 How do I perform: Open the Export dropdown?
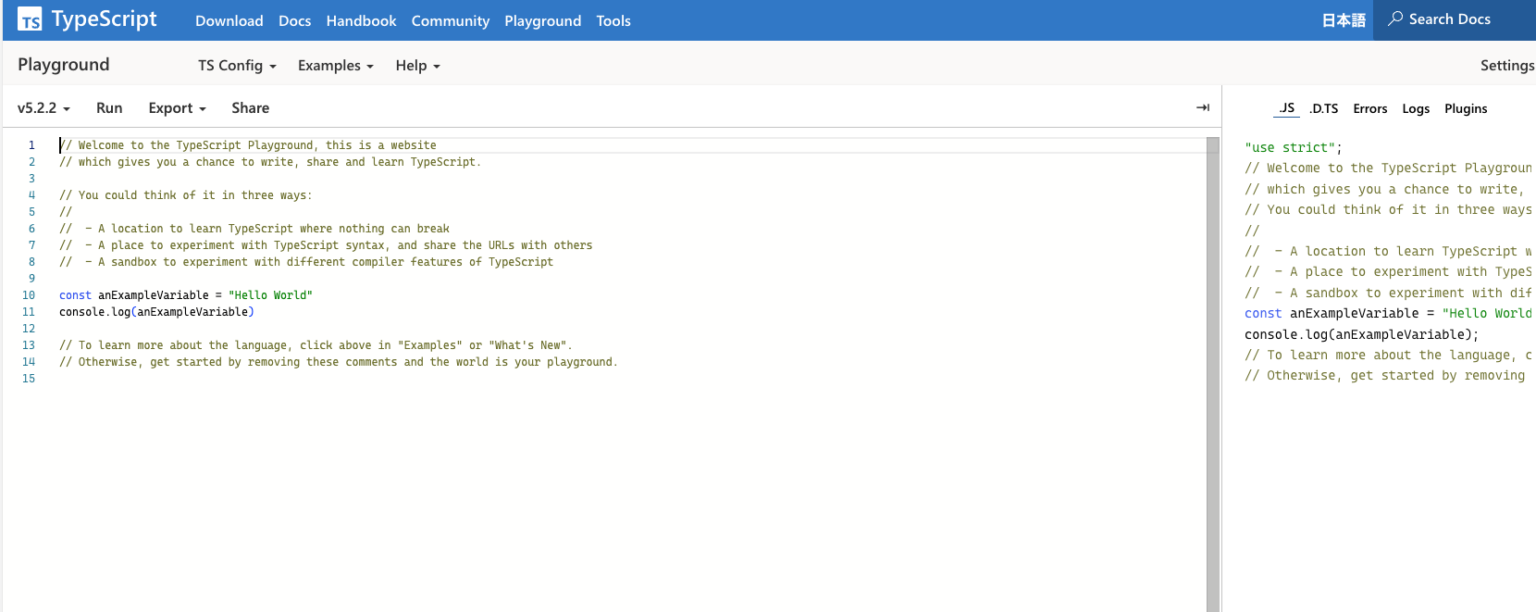coord(177,108)
